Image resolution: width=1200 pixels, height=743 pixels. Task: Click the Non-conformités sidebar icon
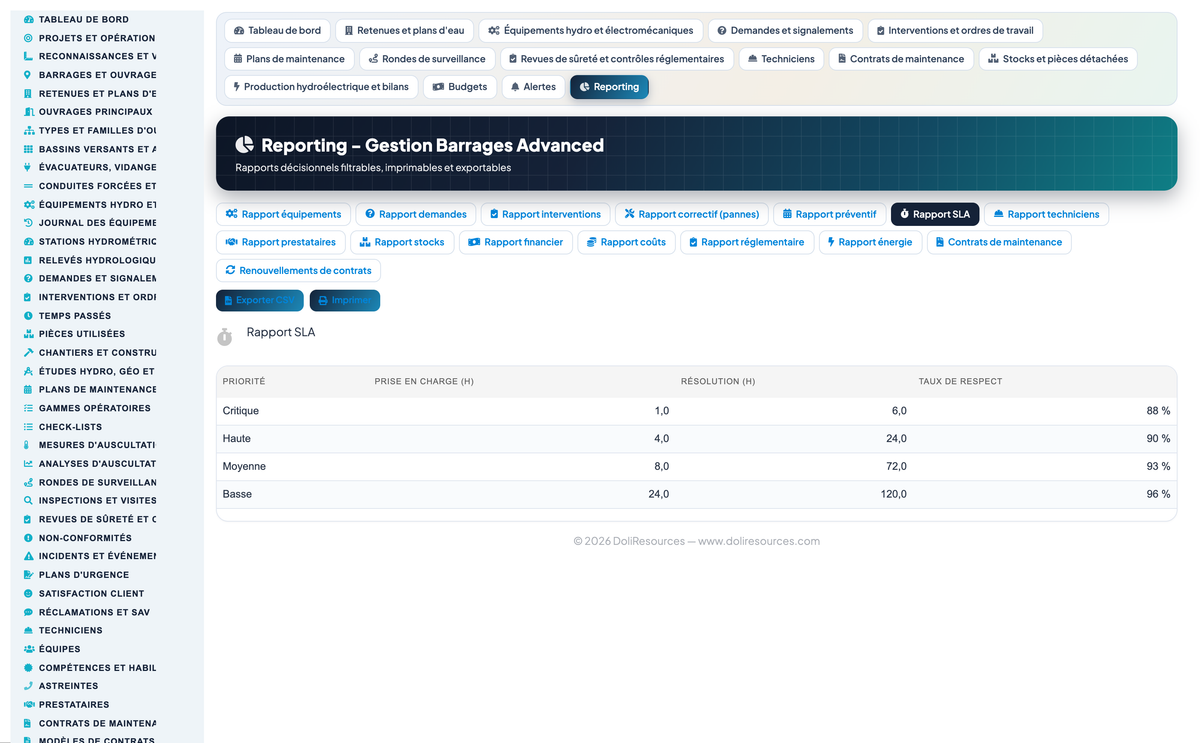28,538
